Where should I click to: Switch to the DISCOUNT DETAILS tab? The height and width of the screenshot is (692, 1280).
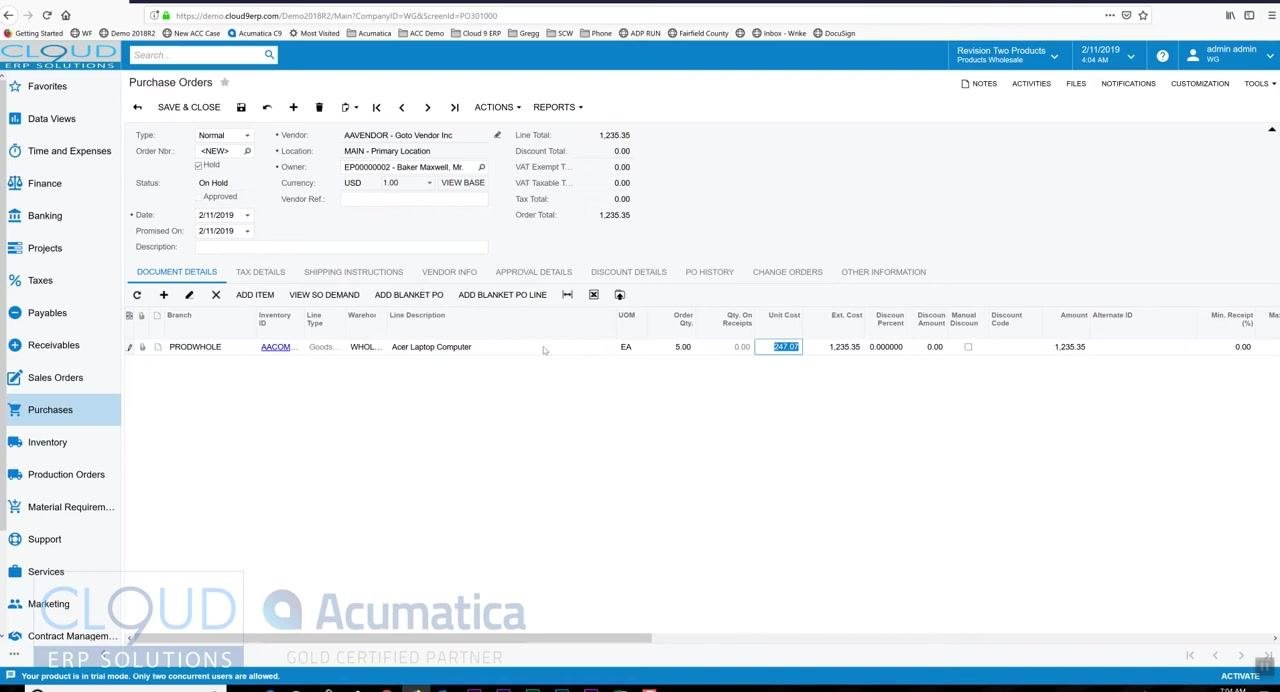click(629, 272)
